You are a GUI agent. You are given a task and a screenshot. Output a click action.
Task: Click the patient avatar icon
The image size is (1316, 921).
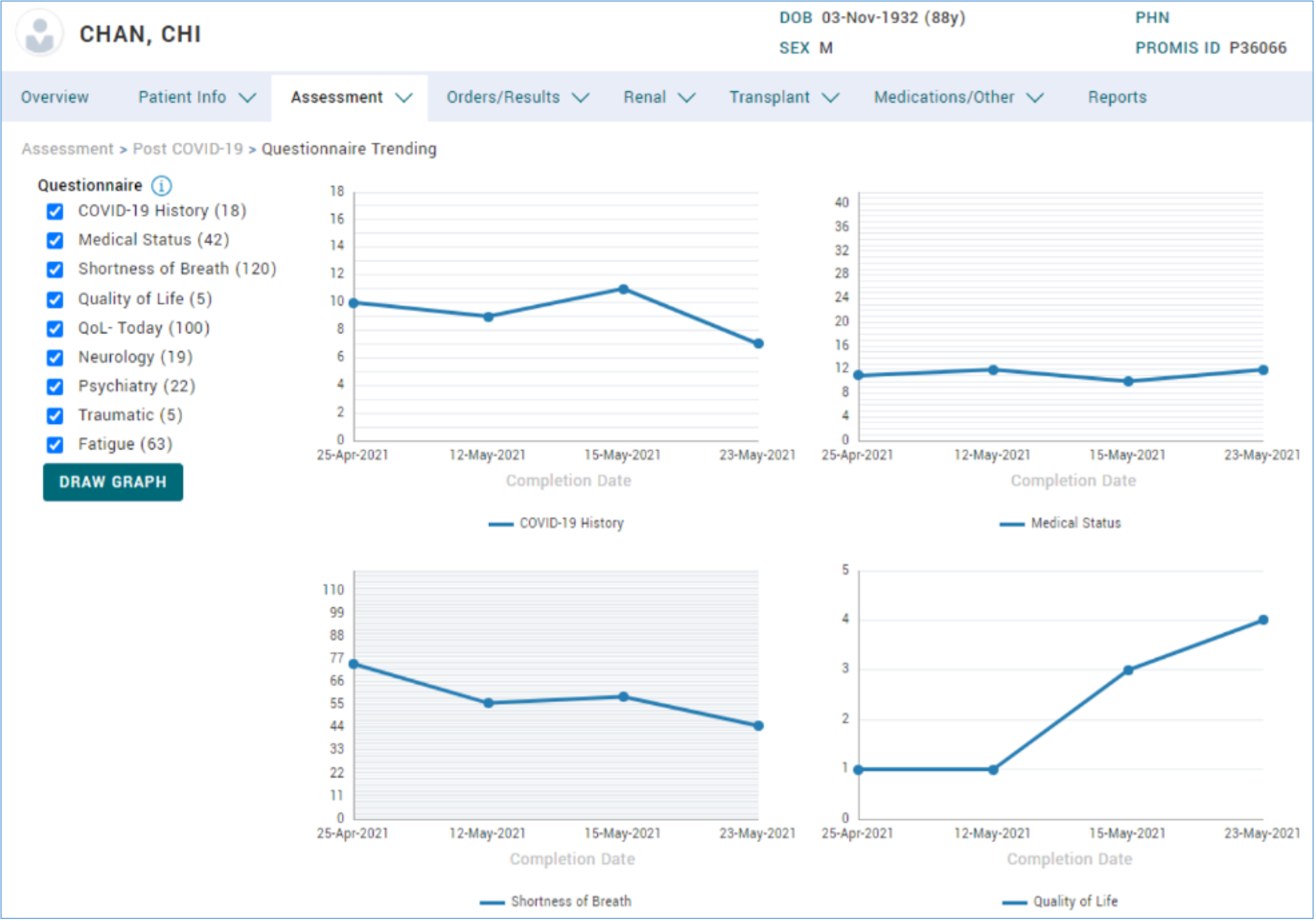pyautogui.click(x=40, y=34)
